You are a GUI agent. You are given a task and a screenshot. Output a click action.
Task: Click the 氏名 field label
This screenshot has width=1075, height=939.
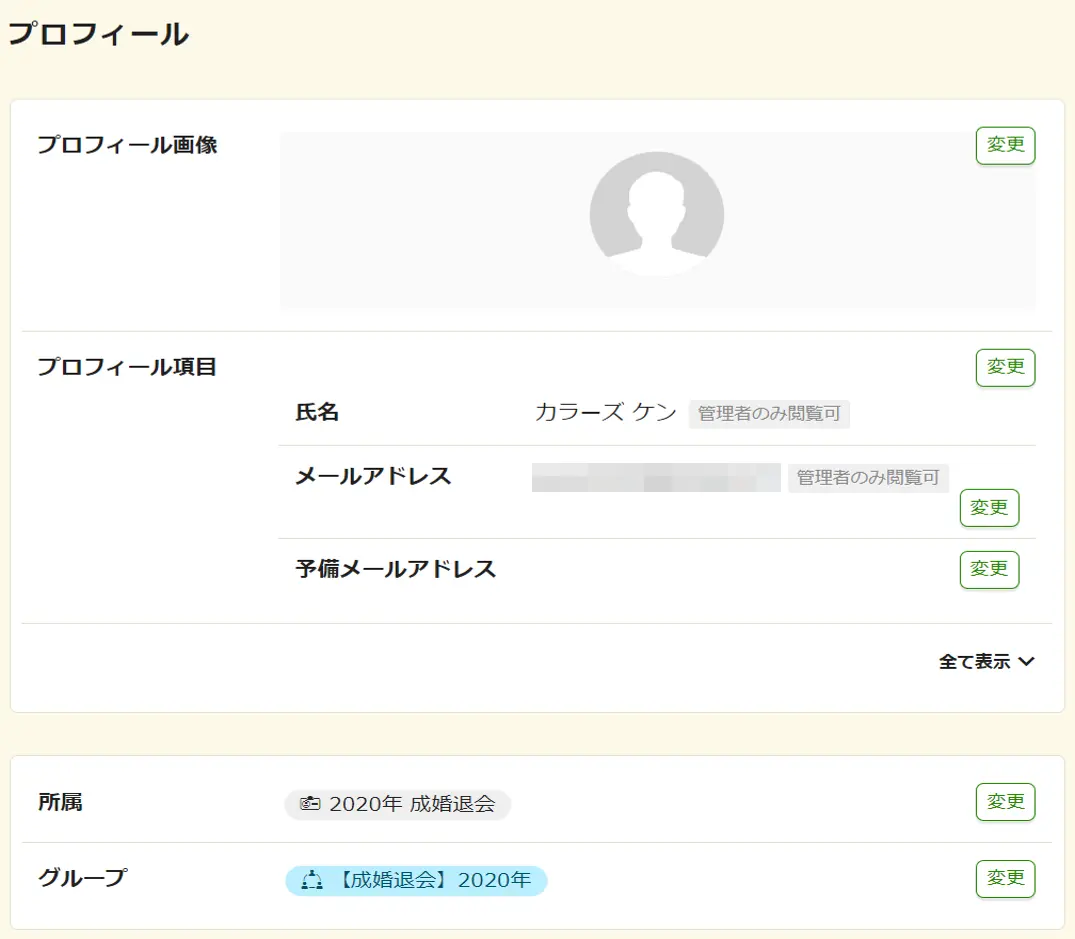click(317, 413)
